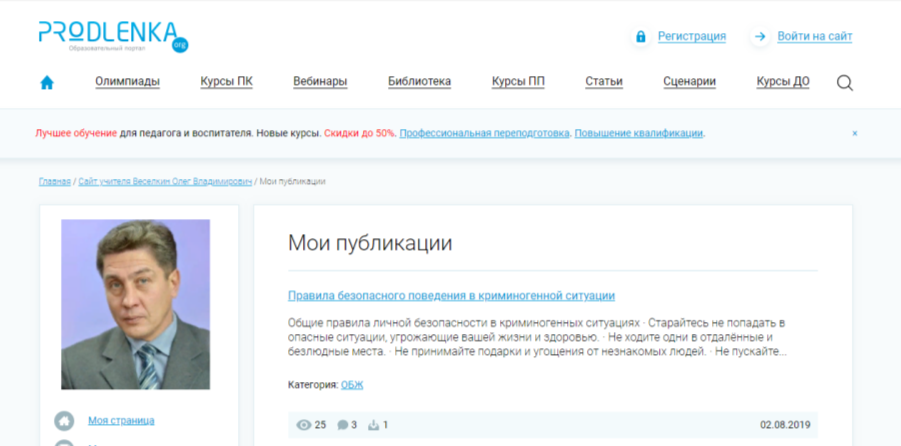Click the comments bubble icon
The height and width of the screenshot is (446, 901).
[x=342, y=425]
